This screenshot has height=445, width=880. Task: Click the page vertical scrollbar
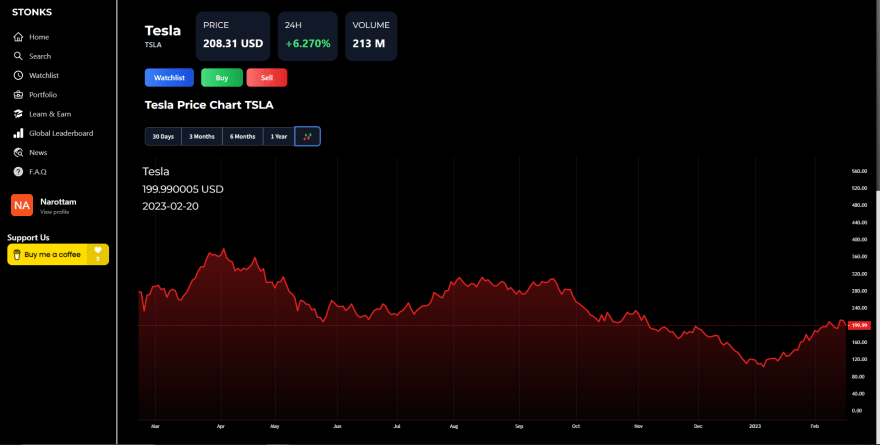pos(878,222)
